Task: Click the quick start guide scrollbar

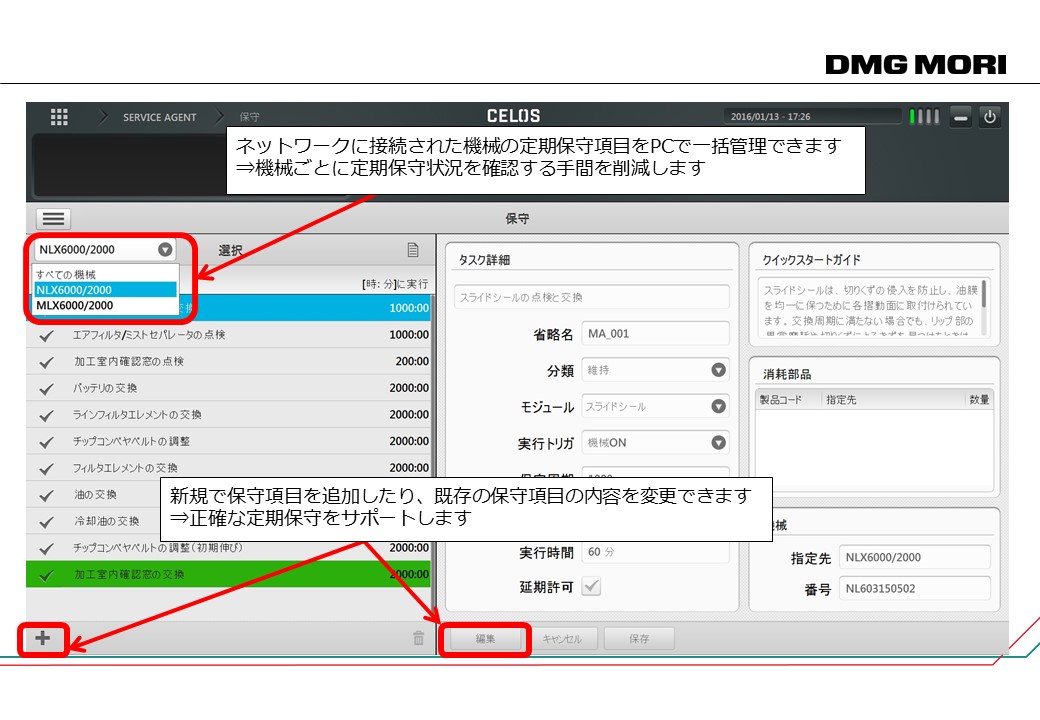Action: tap(984, 306)
